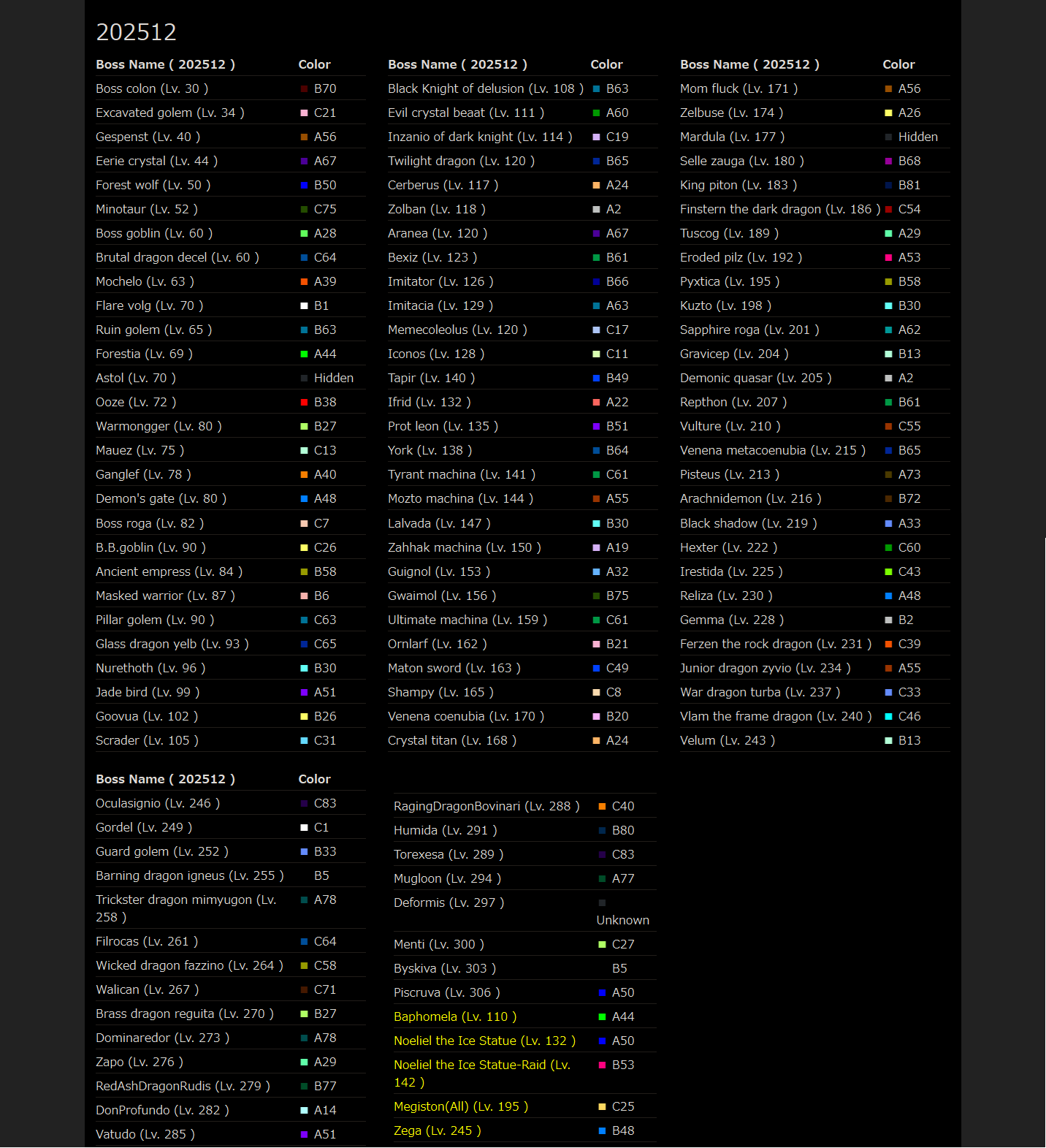Open the Crystal titan (Lv. 168) link
This screenshot has width=1046, height=1148.
point(452,740)
